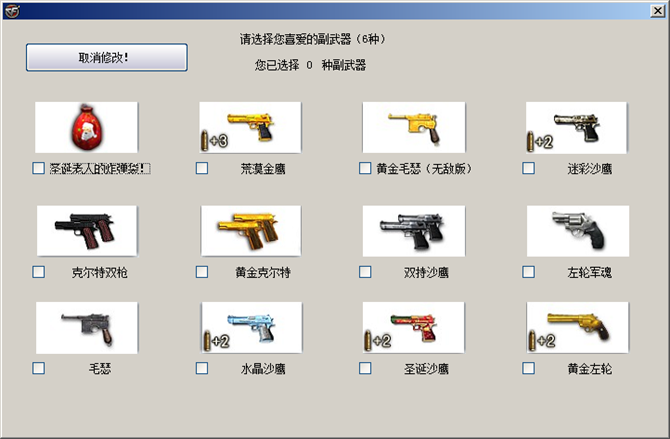The height and width of the screenshot is (439, 670).
Task: Enable the 荒漠金鹰 checkbox
Action: tap(202, 168)
